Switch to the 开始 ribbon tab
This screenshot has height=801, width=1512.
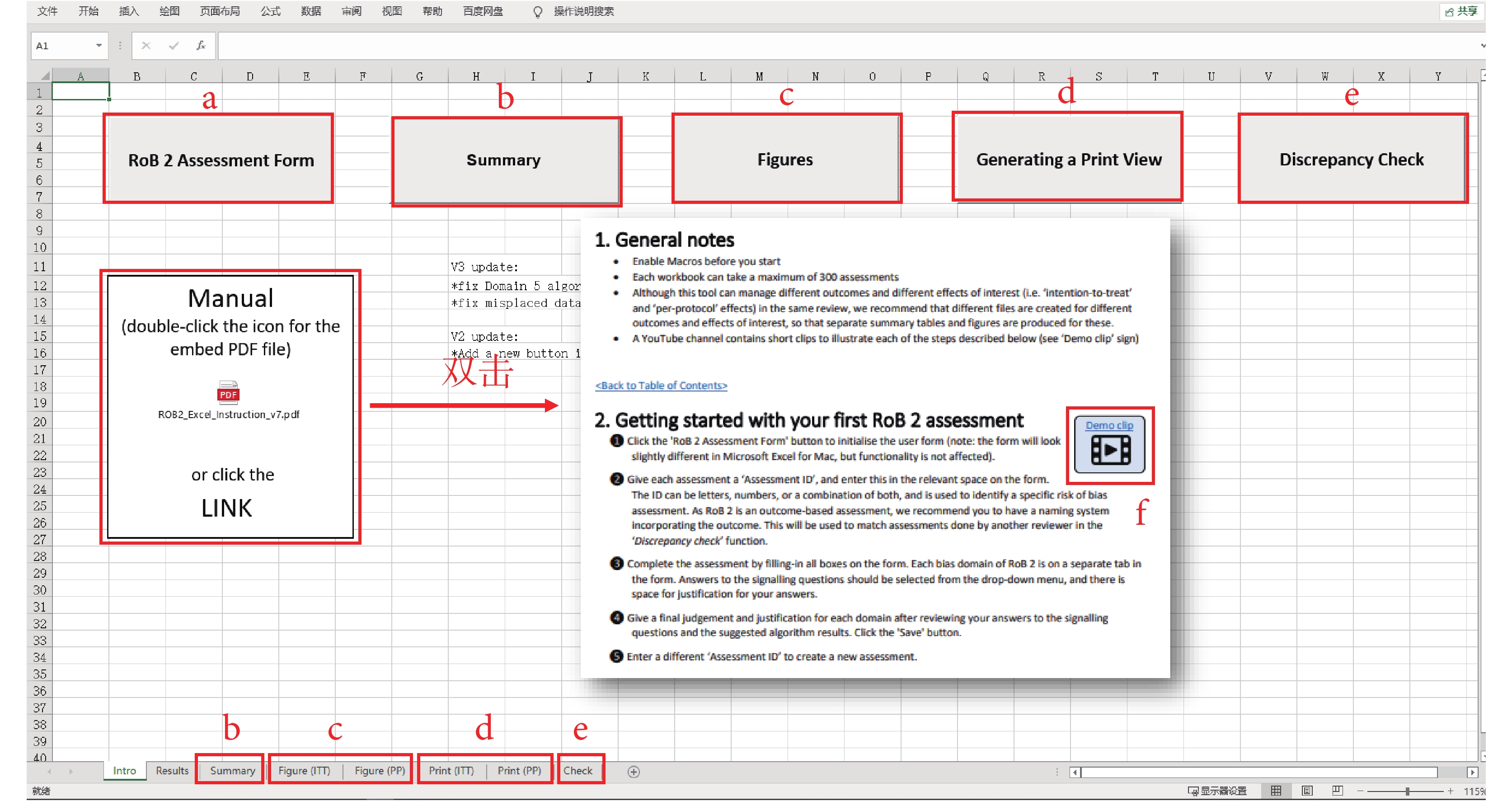pyautogui.click(x=88, y=11)
